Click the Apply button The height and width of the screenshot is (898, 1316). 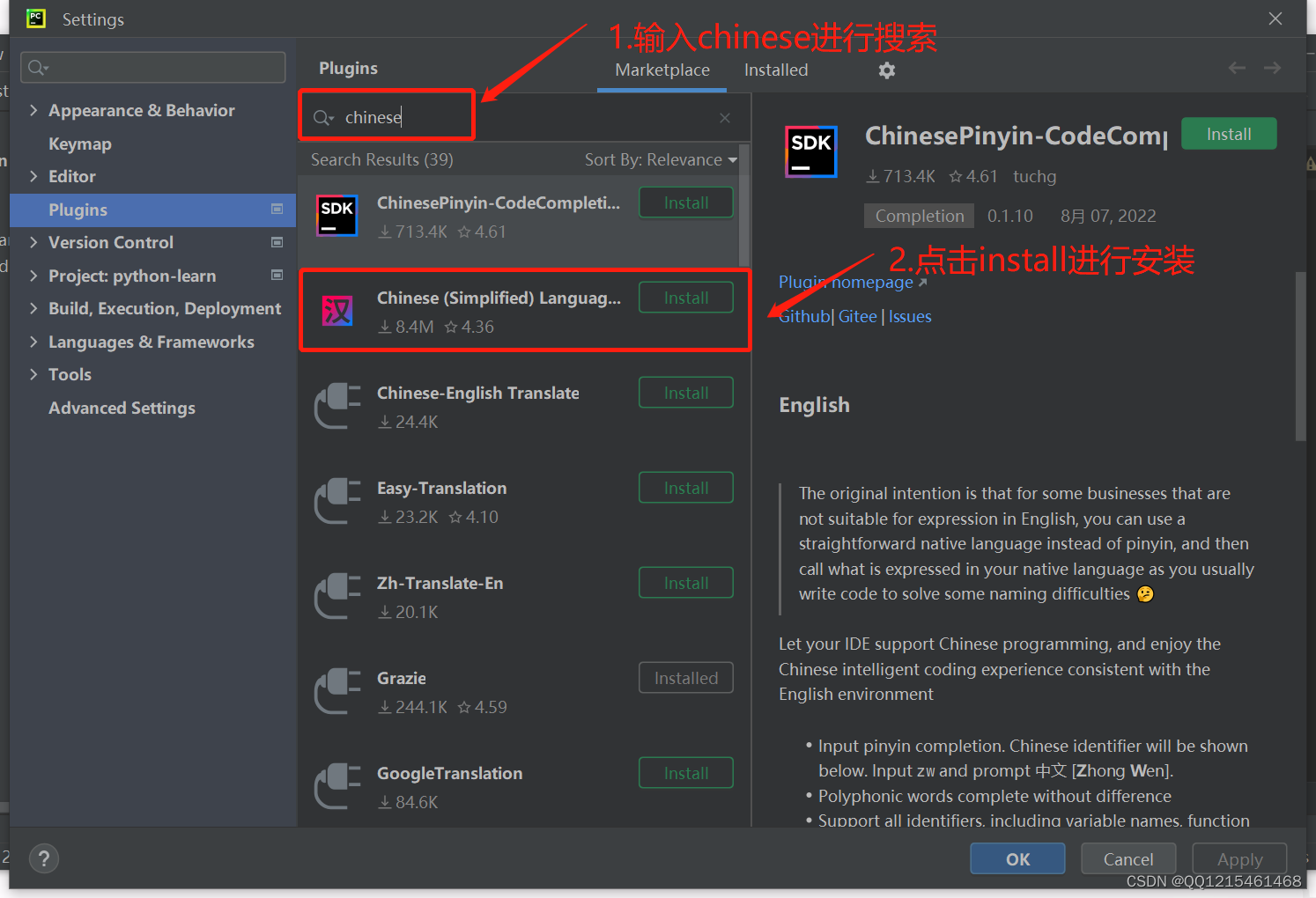(1239, 859)
